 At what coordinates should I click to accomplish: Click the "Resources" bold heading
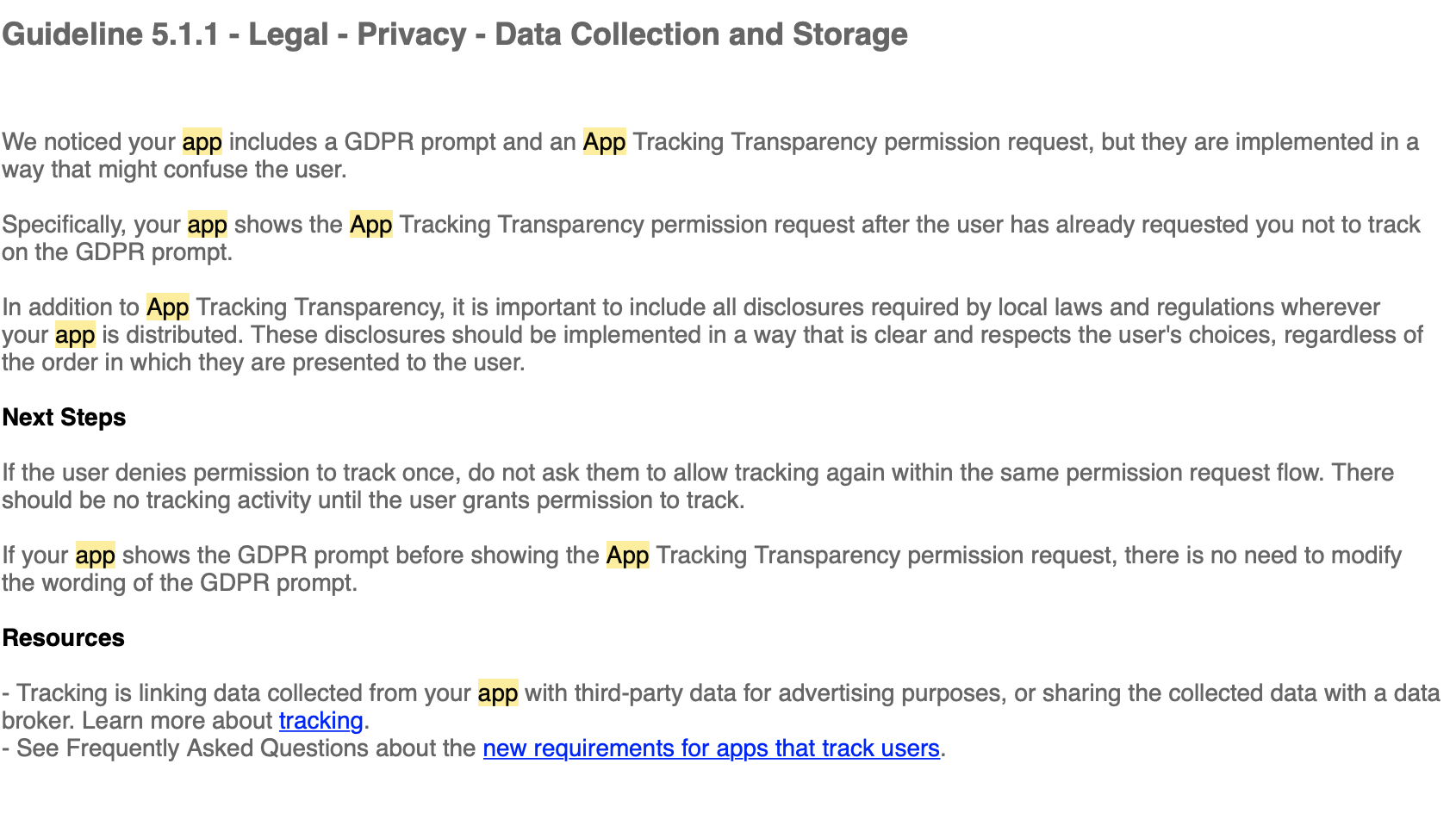click(x=63, y=638)
